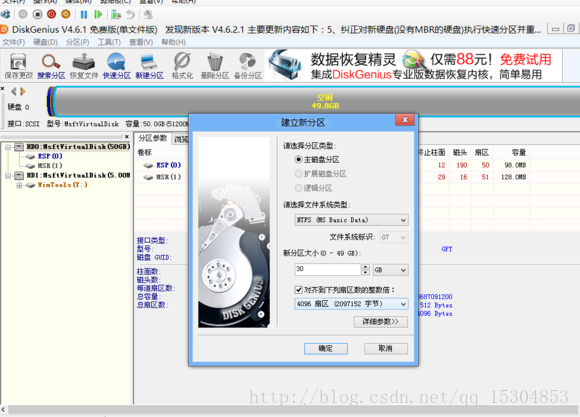Increase partition size with spinner up arrow
This screenshot has height=417, width=580.
(365, 266)
